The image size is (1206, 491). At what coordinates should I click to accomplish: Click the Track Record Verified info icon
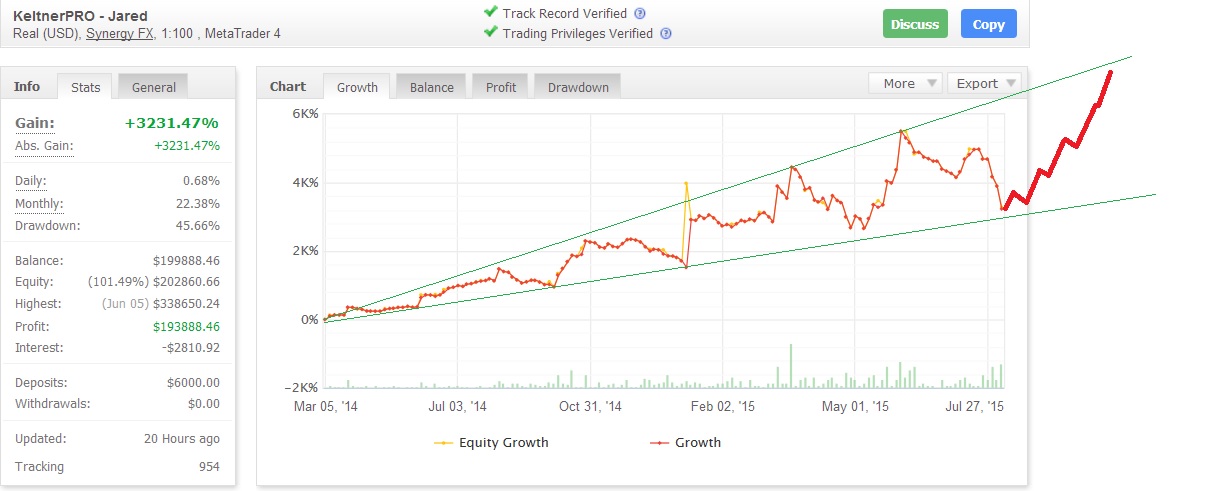[640, 14]
